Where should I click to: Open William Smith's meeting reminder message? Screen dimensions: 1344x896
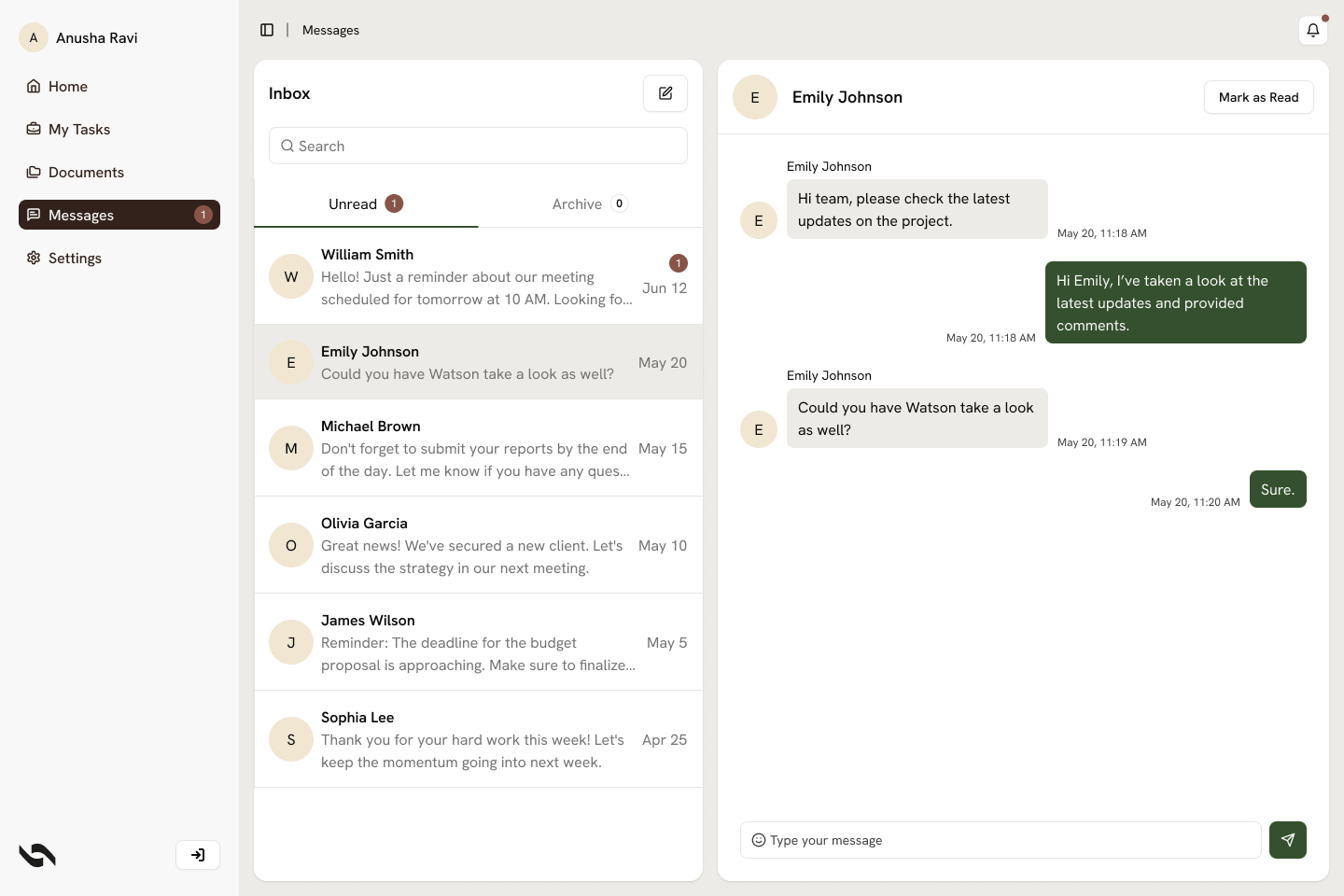click(478, 276)
